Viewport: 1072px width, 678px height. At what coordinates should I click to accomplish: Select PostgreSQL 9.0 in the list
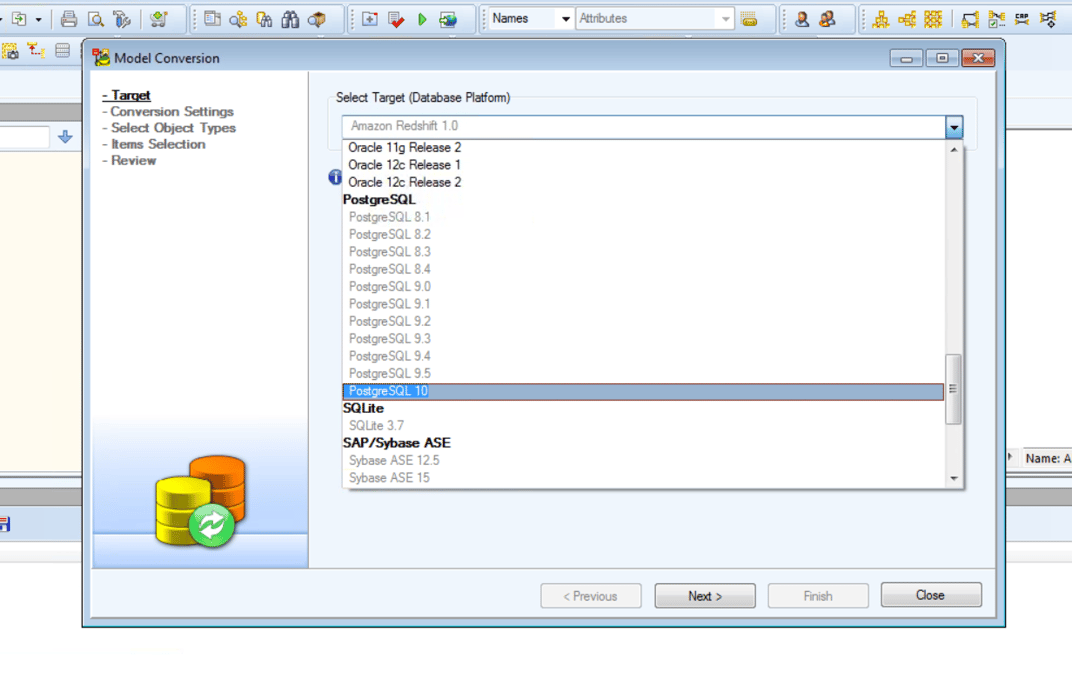(x=643, y=286)
